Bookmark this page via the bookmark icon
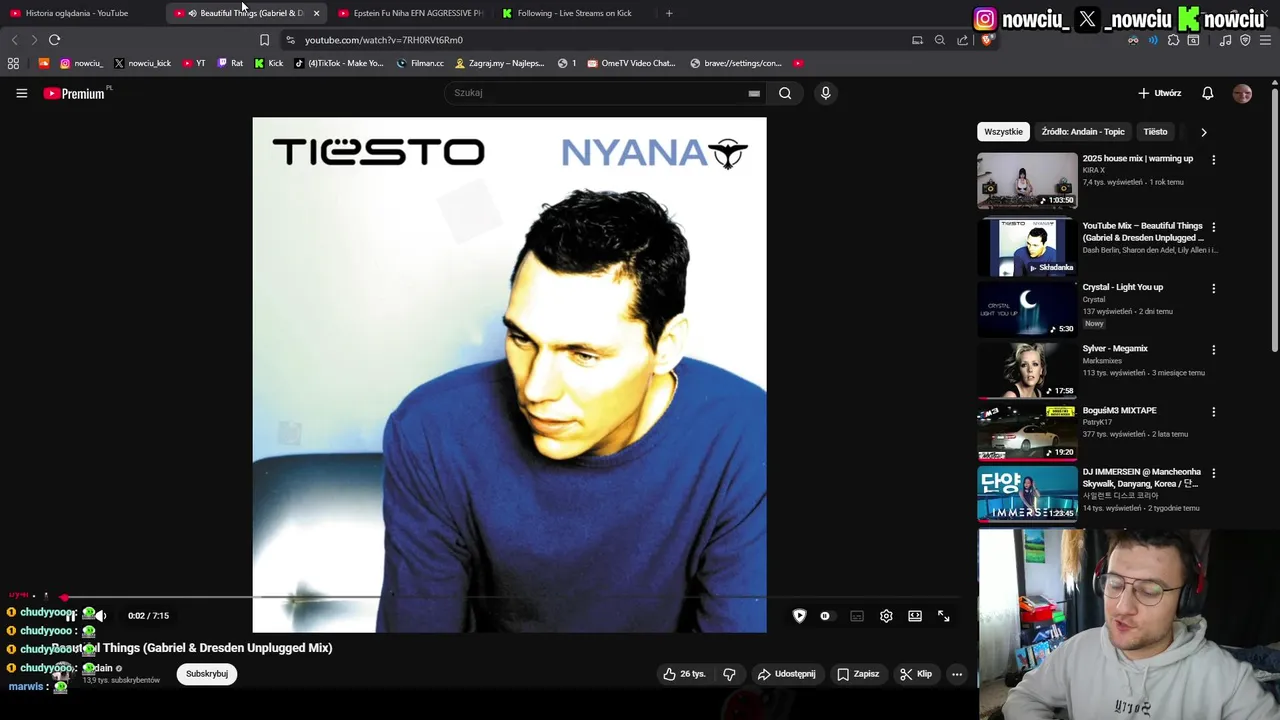 click(x=264, y=40)
